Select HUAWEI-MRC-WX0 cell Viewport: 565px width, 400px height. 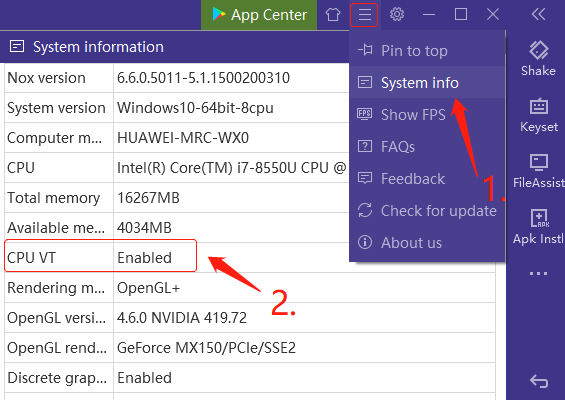tap(183, 138)
